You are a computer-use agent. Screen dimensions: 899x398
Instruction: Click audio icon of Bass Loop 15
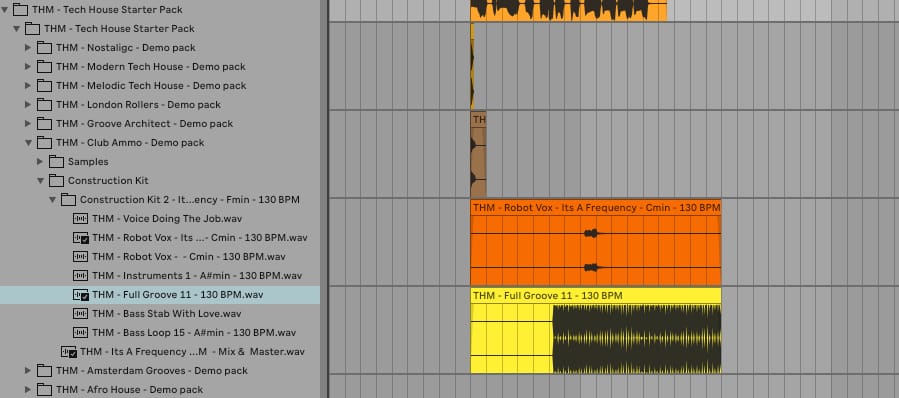81,333
